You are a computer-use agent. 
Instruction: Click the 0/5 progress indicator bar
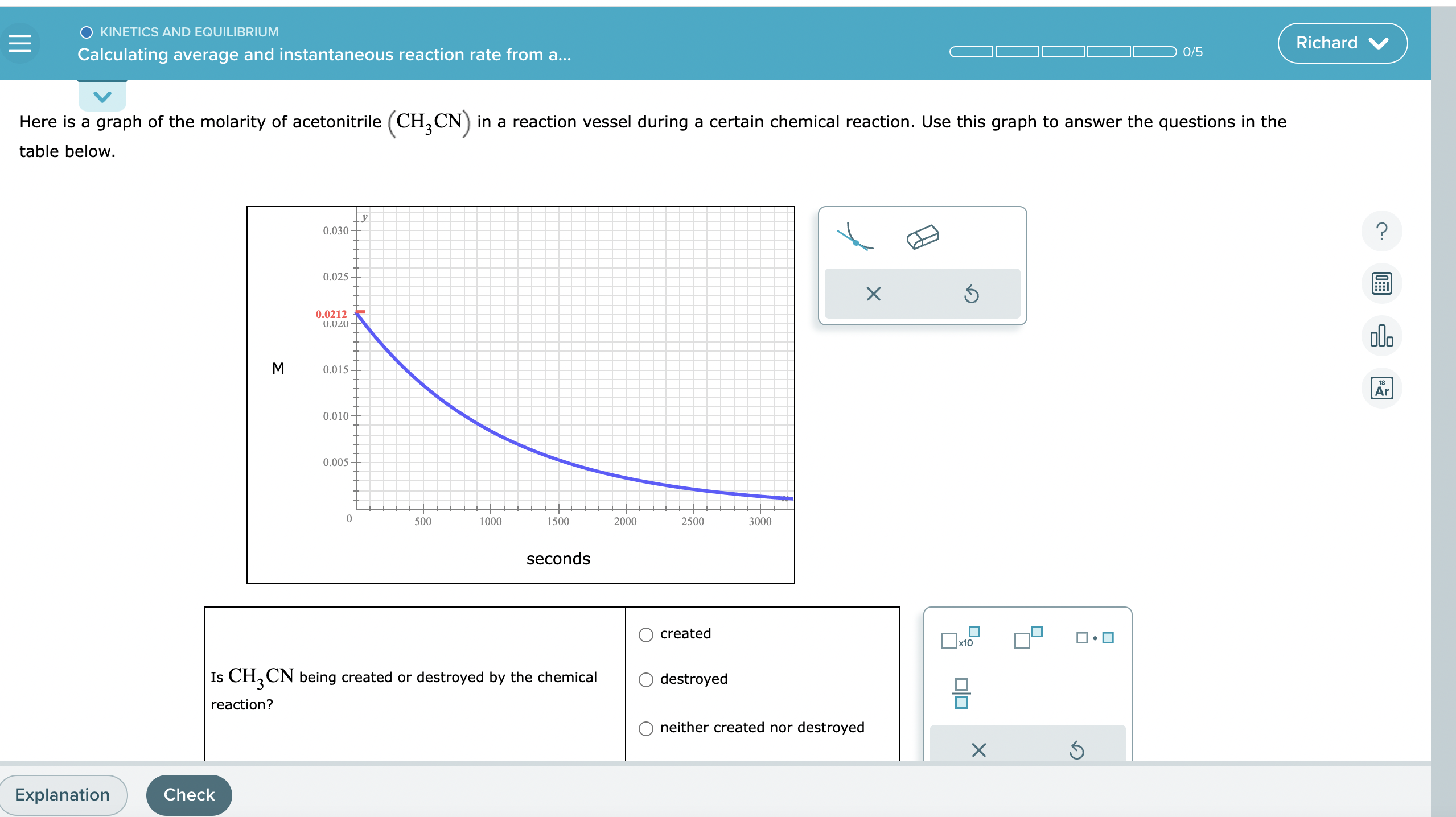[1062, 52]
